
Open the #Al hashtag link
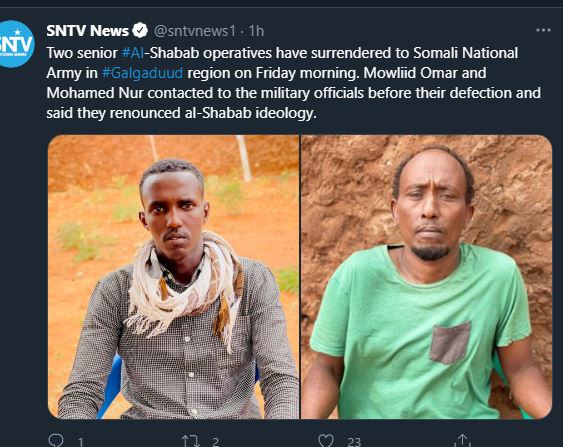133,53
